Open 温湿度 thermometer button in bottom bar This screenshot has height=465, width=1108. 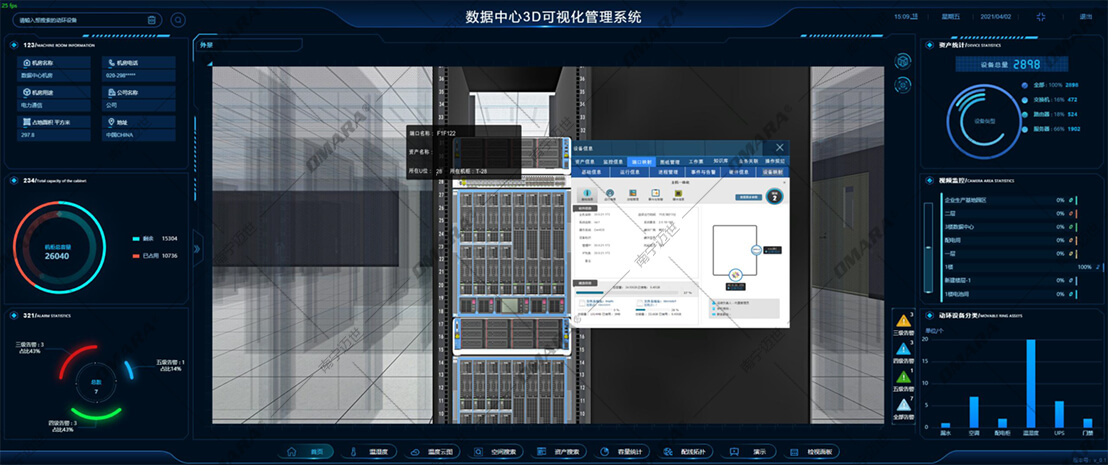coord(370,452)
